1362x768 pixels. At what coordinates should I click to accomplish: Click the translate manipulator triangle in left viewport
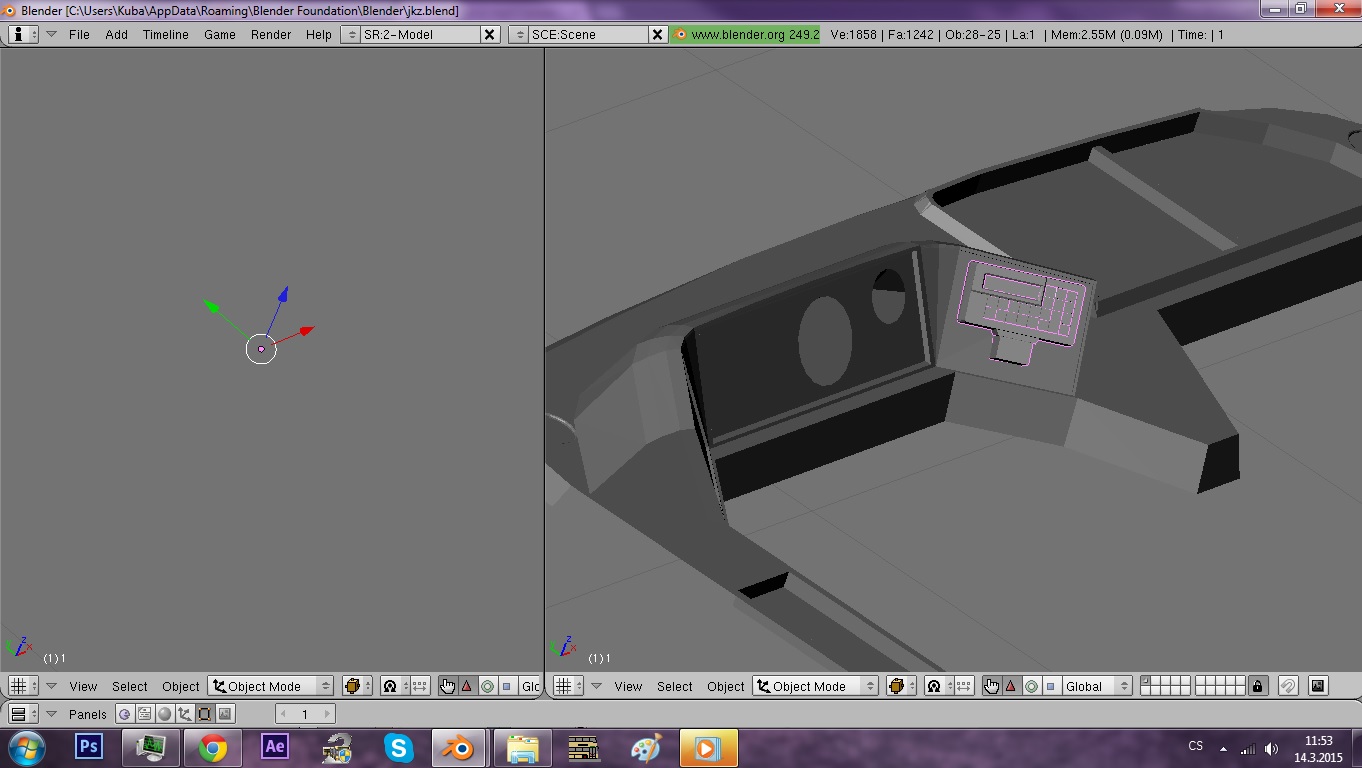click(x=466, y=686)
